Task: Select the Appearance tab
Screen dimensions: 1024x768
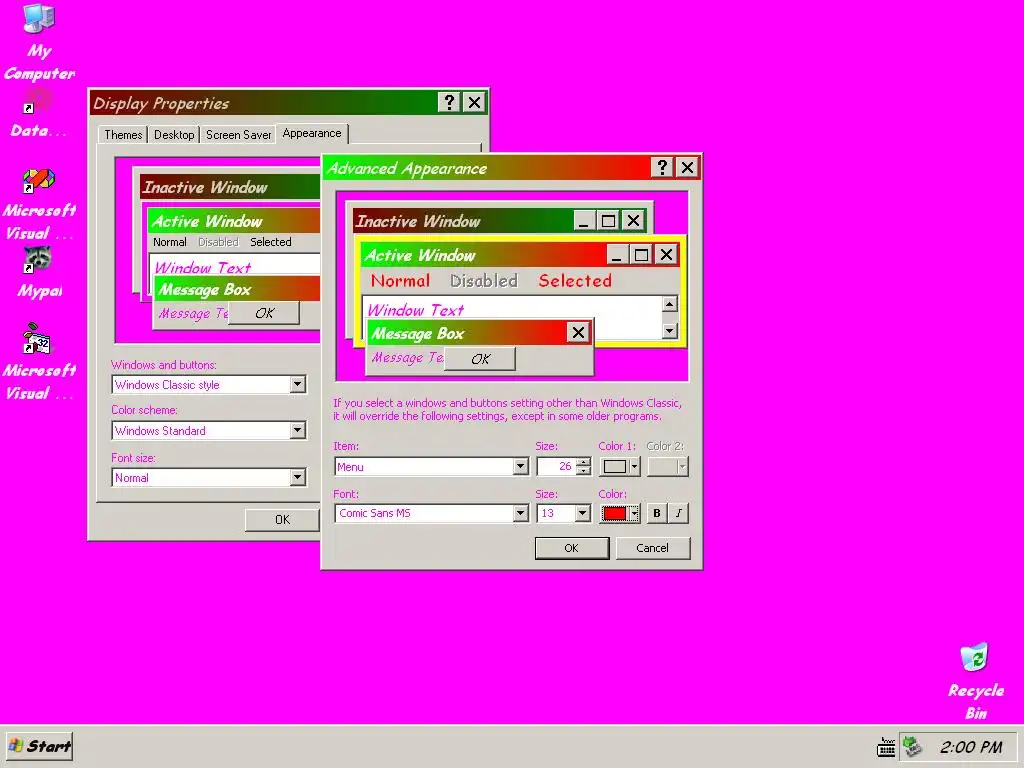Action: [312, 133]
